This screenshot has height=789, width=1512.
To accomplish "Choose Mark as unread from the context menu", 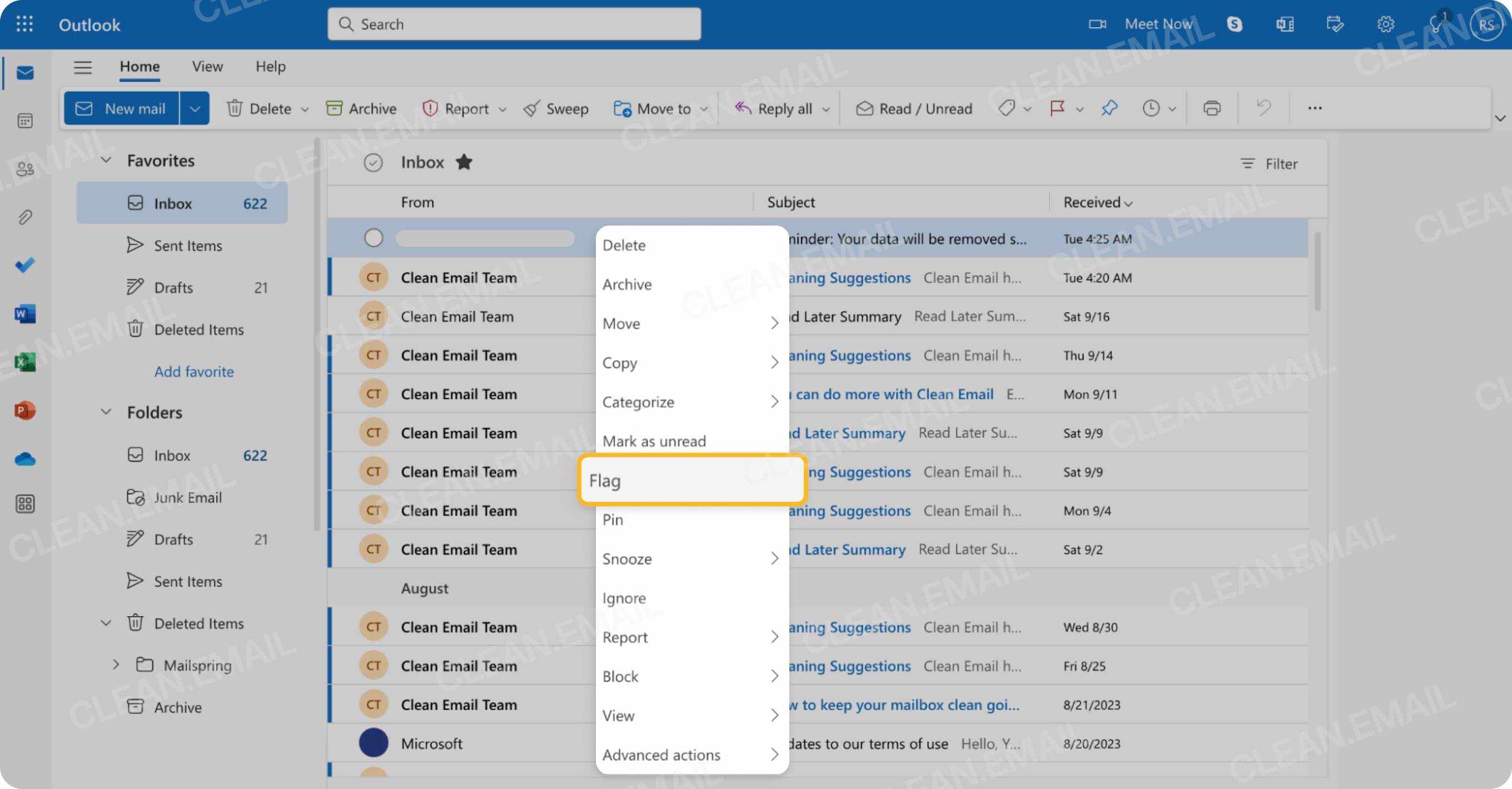I will 654,441.
